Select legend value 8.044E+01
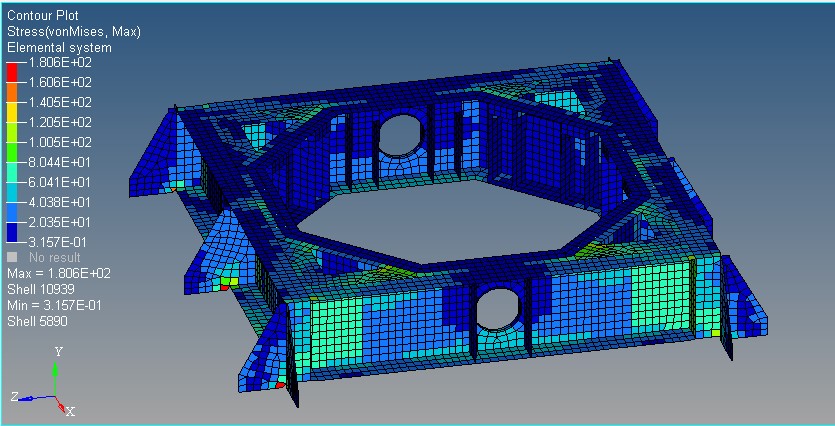 tap(59, 162)
